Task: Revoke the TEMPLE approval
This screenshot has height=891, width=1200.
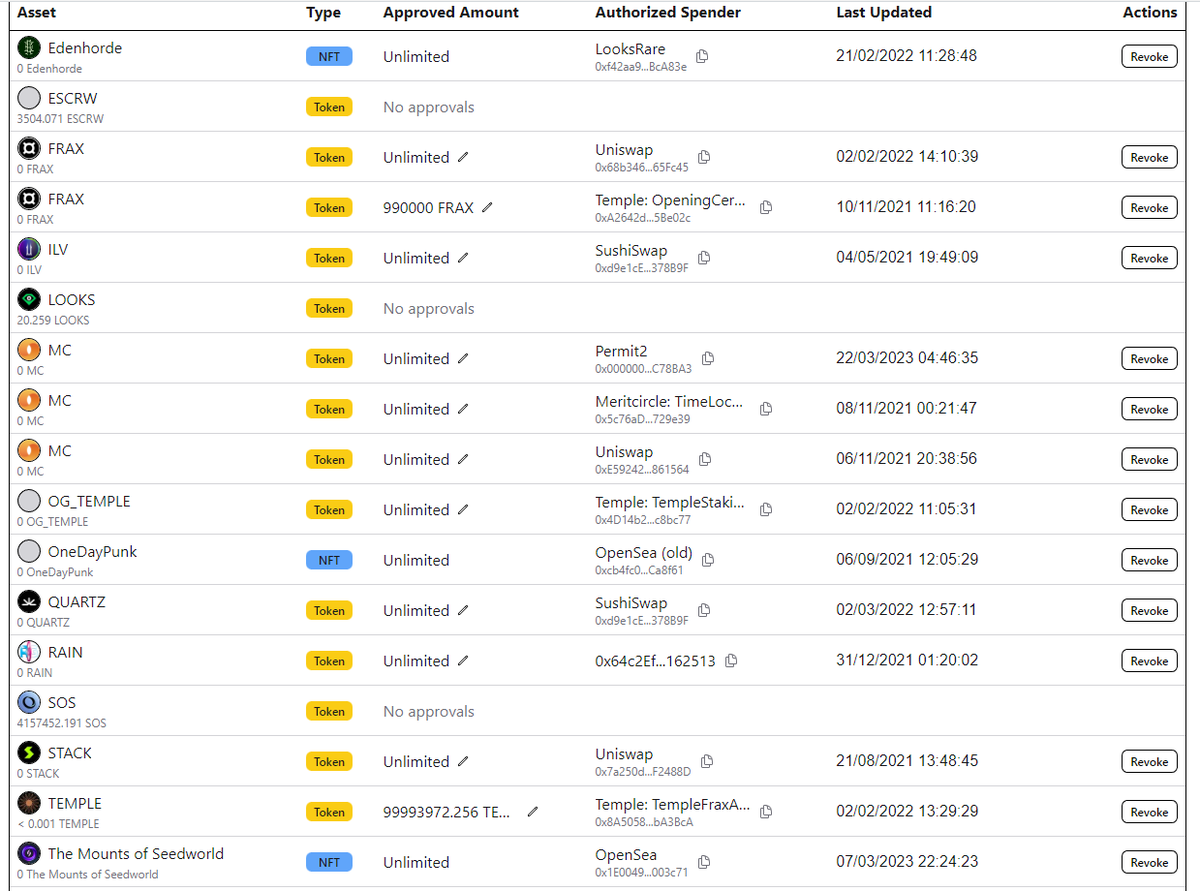Action: point(1149,812)
